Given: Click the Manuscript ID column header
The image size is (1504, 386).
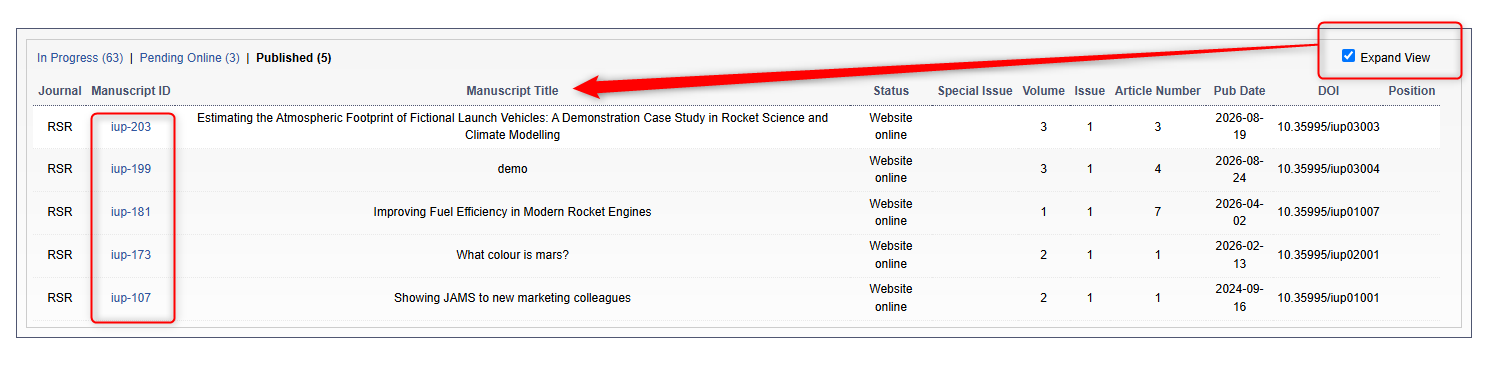Looking at the screenshot, I should [131, 91].
